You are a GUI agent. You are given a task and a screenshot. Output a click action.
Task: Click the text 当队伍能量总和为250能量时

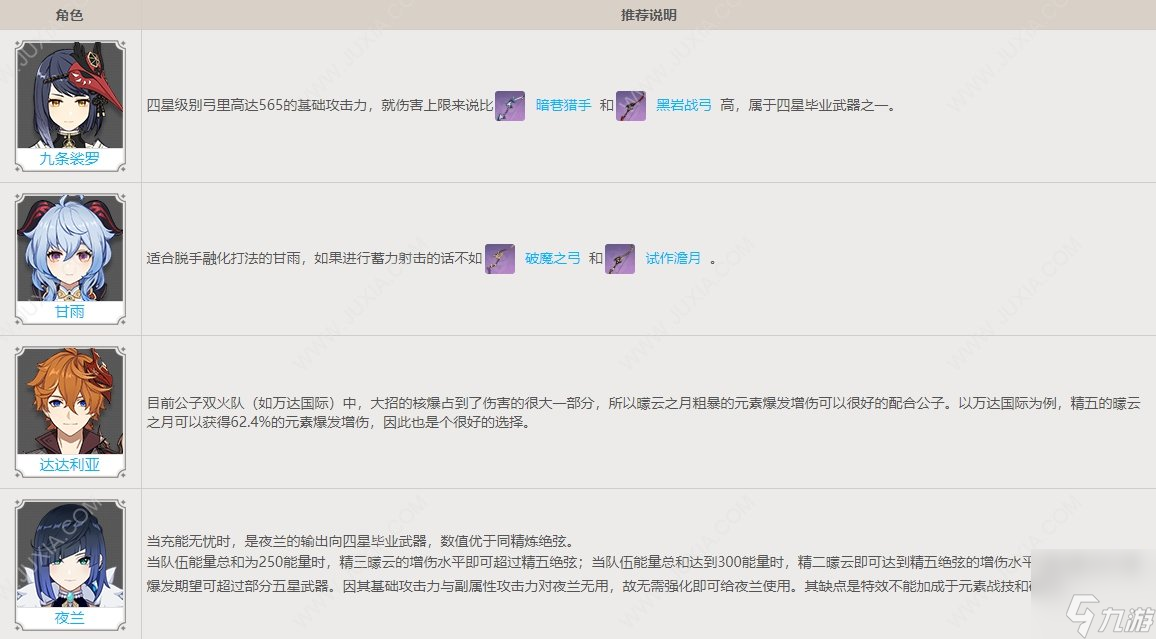pyautogui.click(x=239, y=562)
